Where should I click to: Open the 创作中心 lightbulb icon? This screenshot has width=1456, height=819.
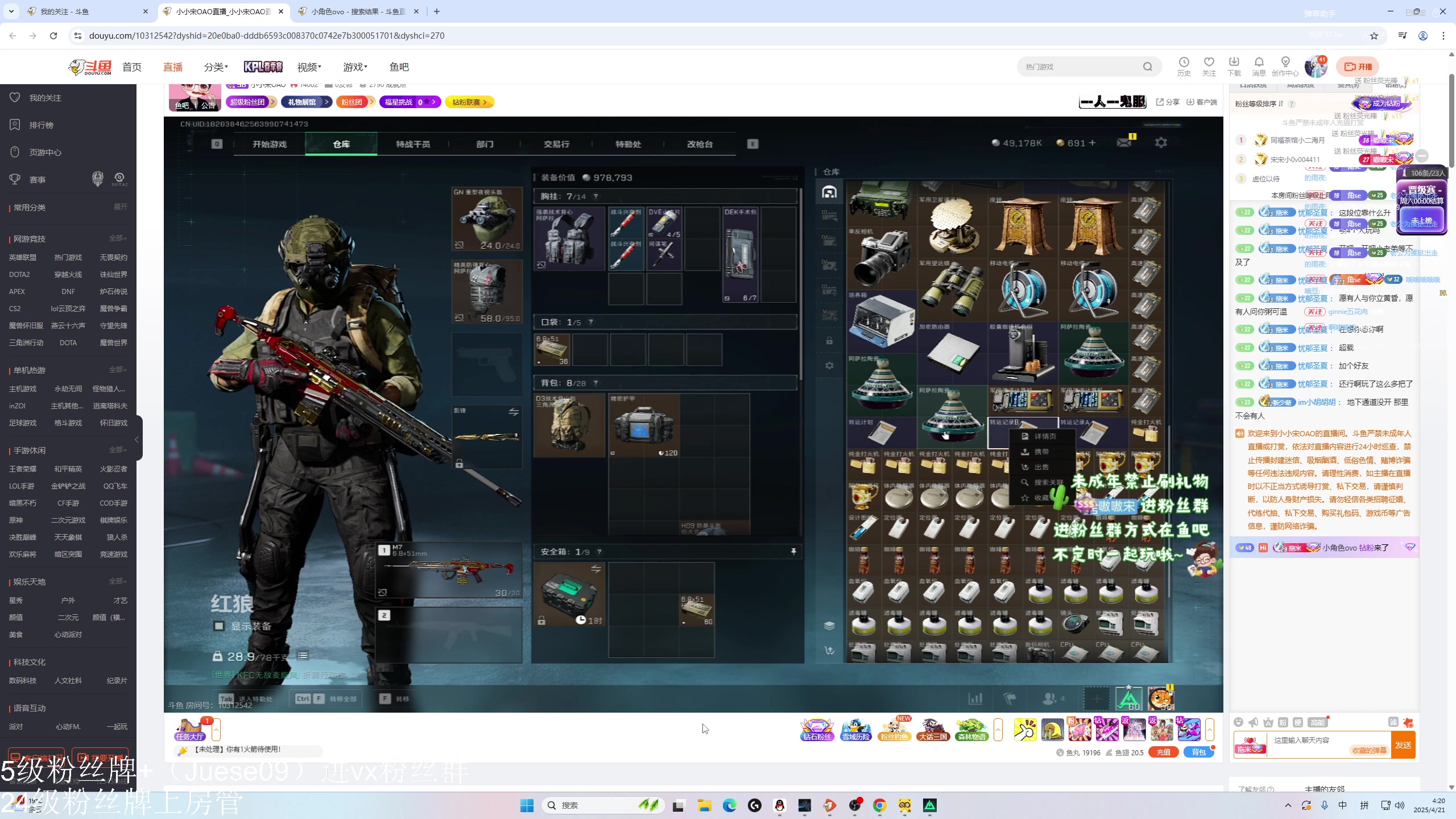(1285, 67)
